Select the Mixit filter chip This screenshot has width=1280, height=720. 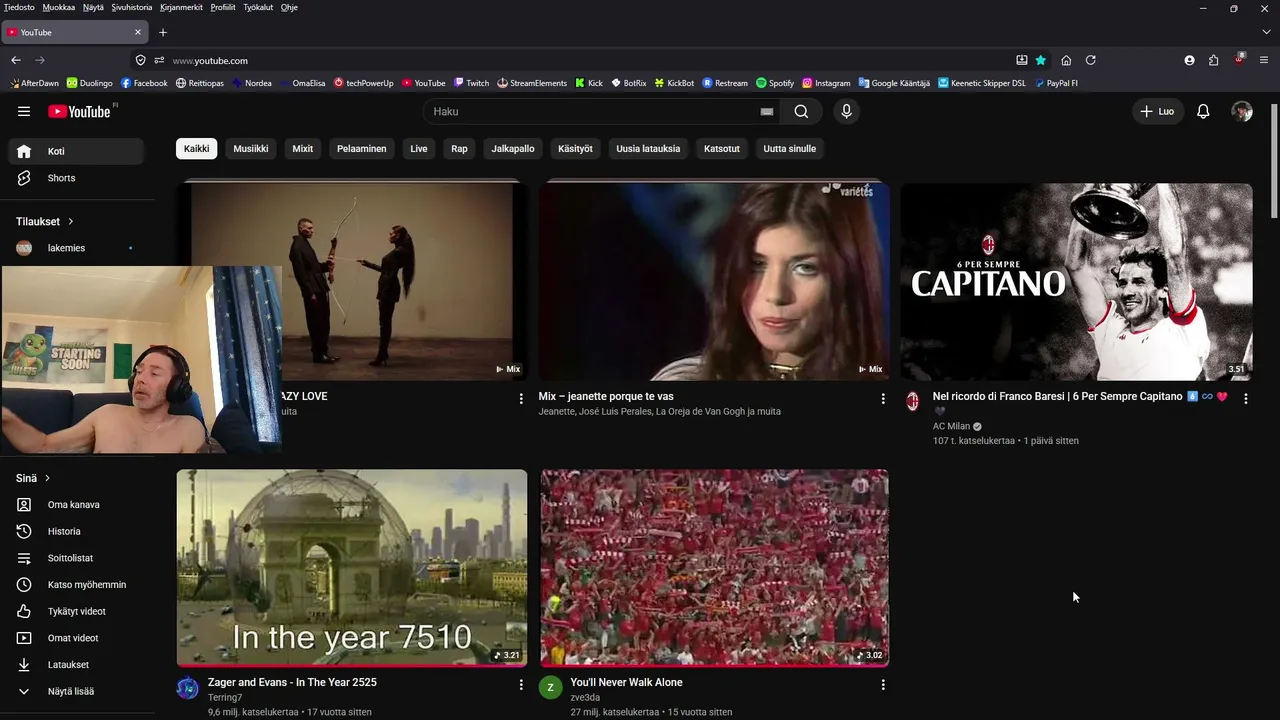303,149
